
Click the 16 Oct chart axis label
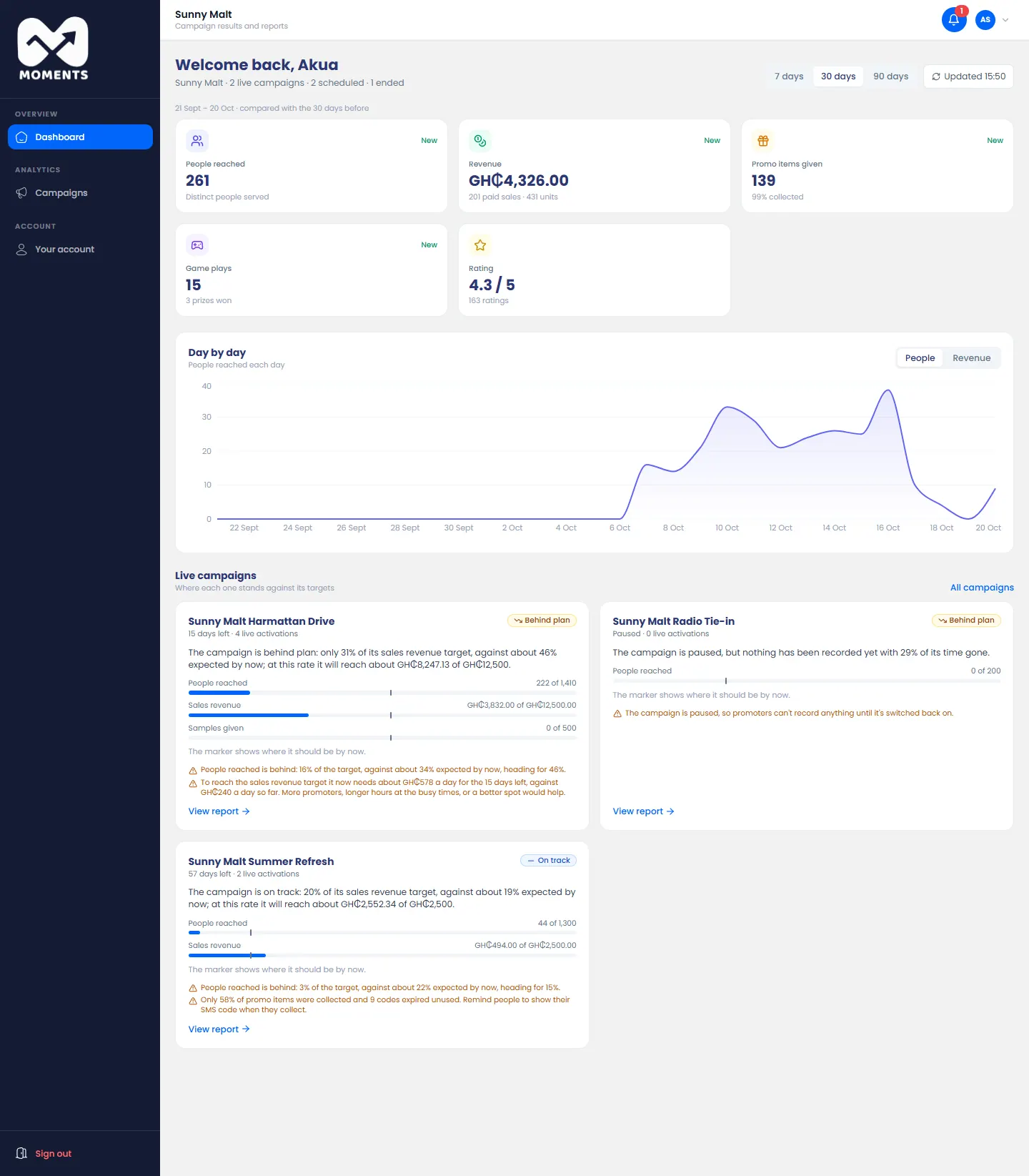(x=888, y=528)
